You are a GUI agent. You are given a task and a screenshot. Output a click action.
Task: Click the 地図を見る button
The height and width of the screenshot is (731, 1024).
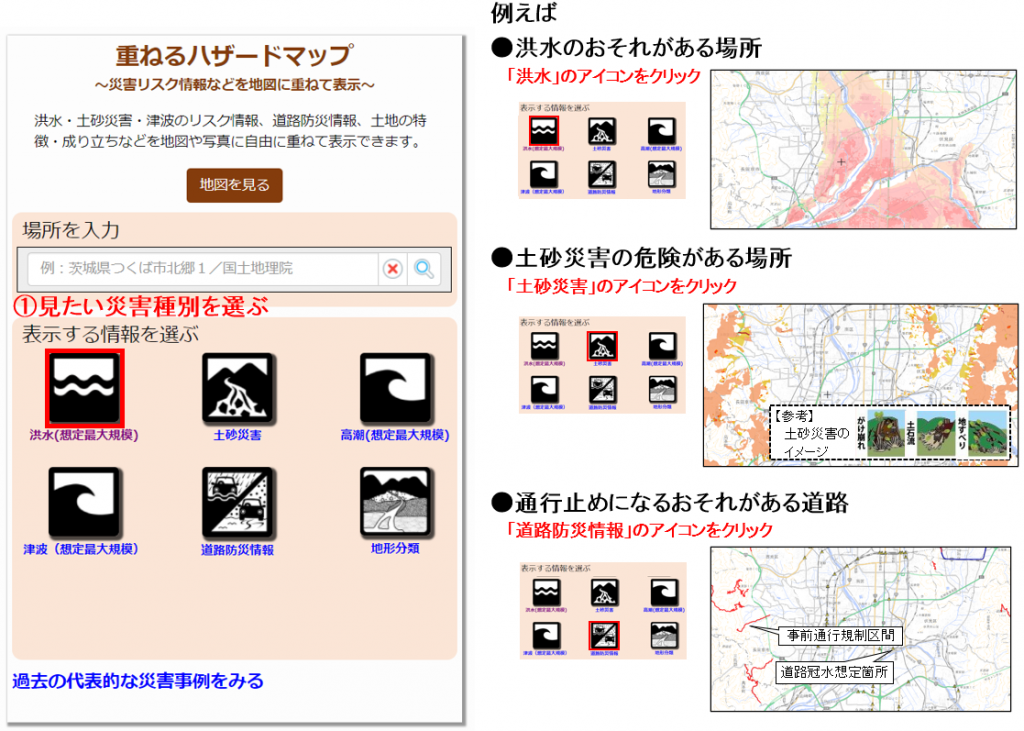click(x=234, y=185)
